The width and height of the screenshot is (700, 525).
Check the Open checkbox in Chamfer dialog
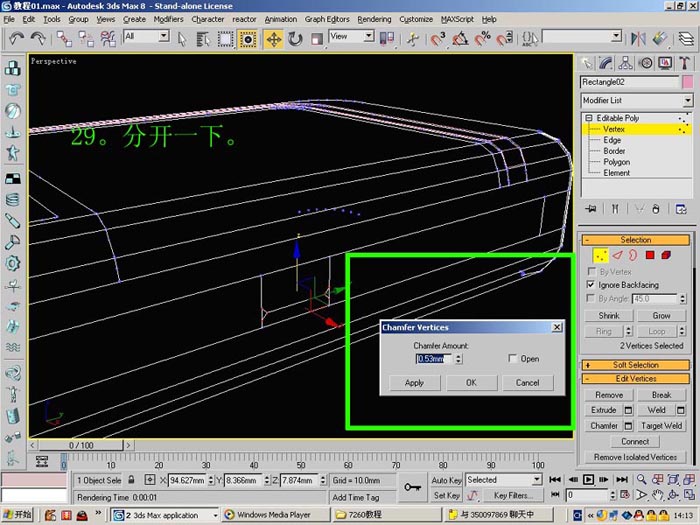click(512, 358)
